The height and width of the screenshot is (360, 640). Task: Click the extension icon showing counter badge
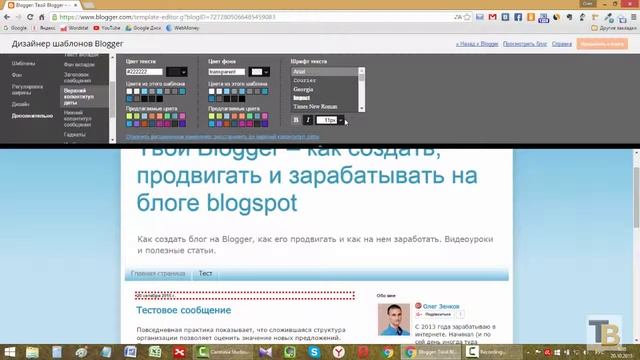click(x=543, y=18)
